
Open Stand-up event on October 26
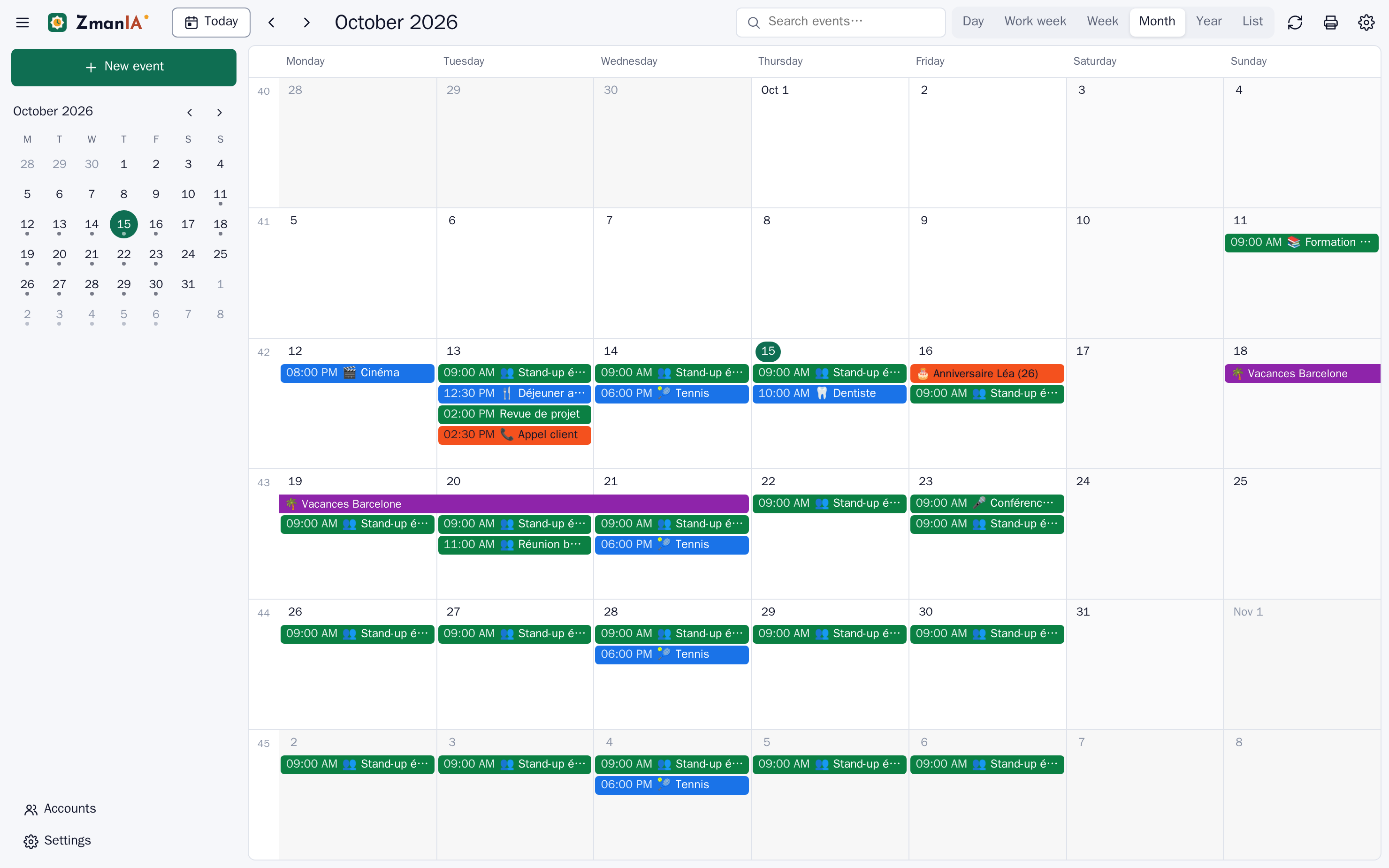coord(357,634)
